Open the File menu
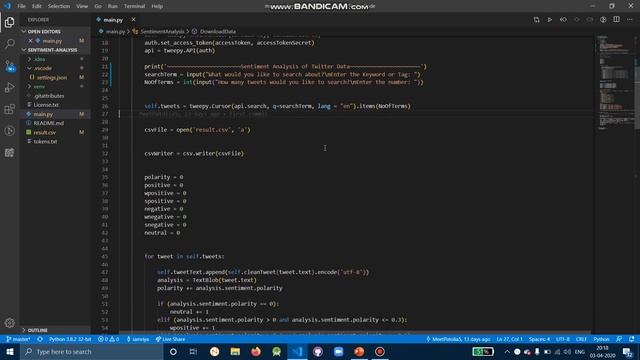This screenshot has height=360, width=640. [x=21, y=6]
